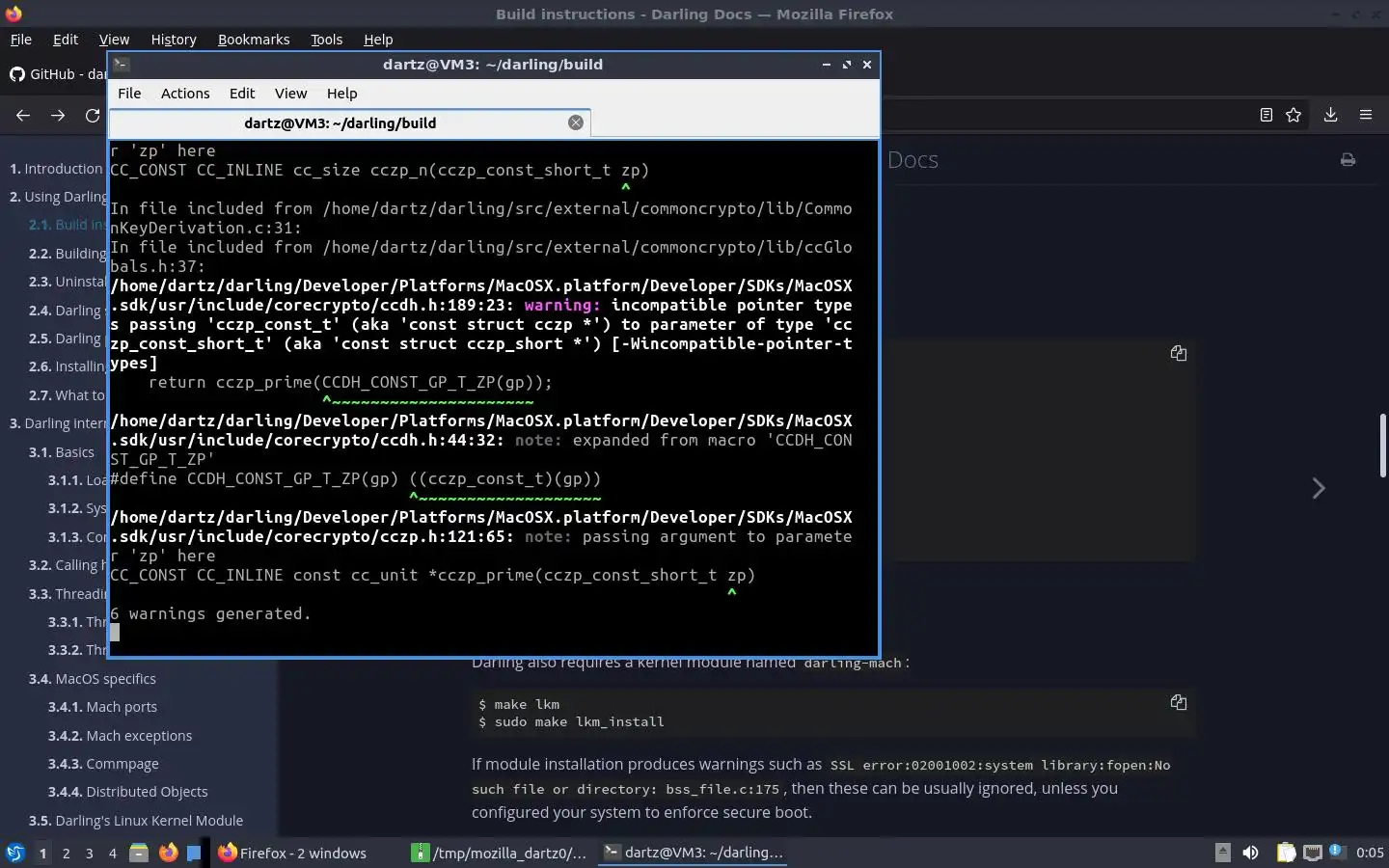Viewport: 1389px width, 868px height.
Task: Click the terminal window title icon
Action: [122, 65]
